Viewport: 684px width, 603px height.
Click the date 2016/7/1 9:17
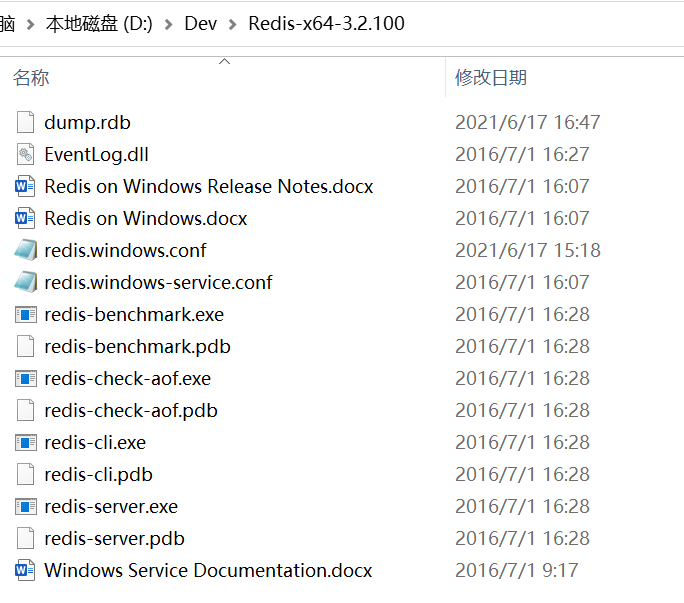[x=516, y=570]
